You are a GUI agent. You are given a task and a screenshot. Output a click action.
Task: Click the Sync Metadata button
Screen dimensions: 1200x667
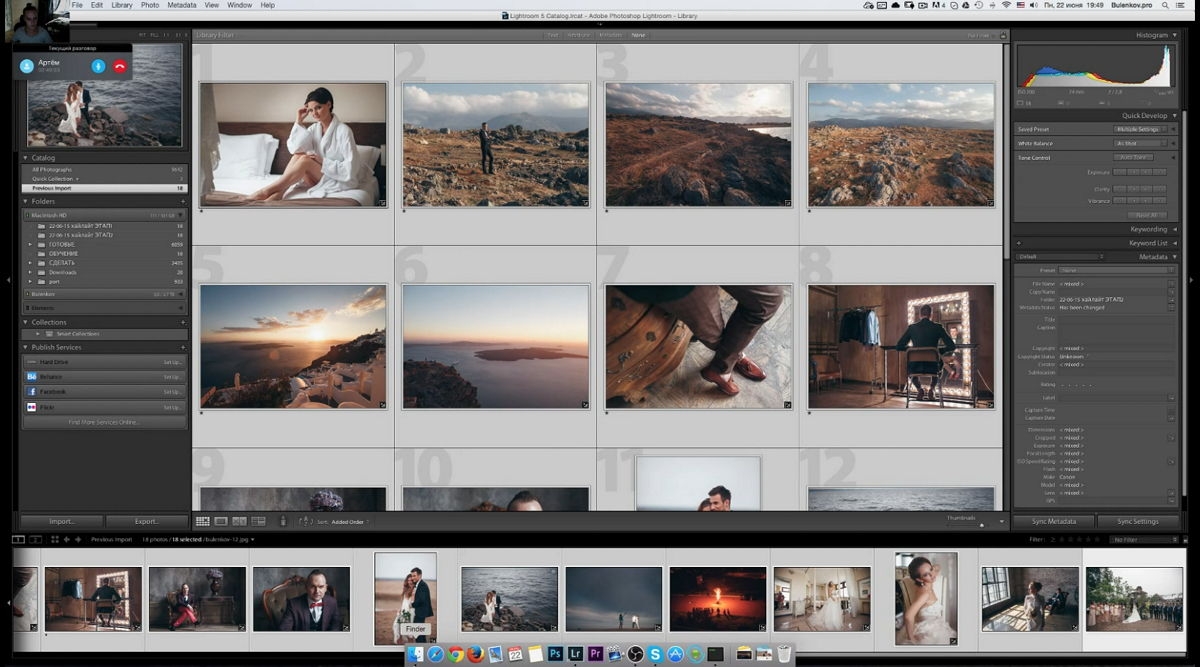pyautogui.click(x=1054, y=522)
